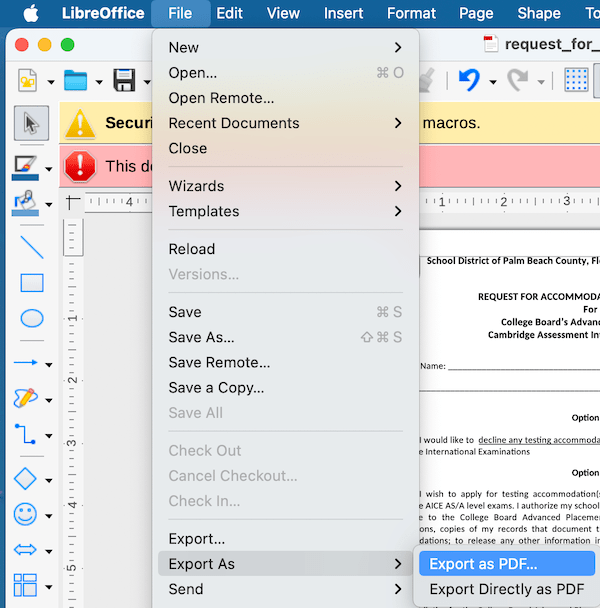Expand the Flowchart dropdown arrow
The width and height of the screenshot is (600, 608).
click(x=49, y=587)
